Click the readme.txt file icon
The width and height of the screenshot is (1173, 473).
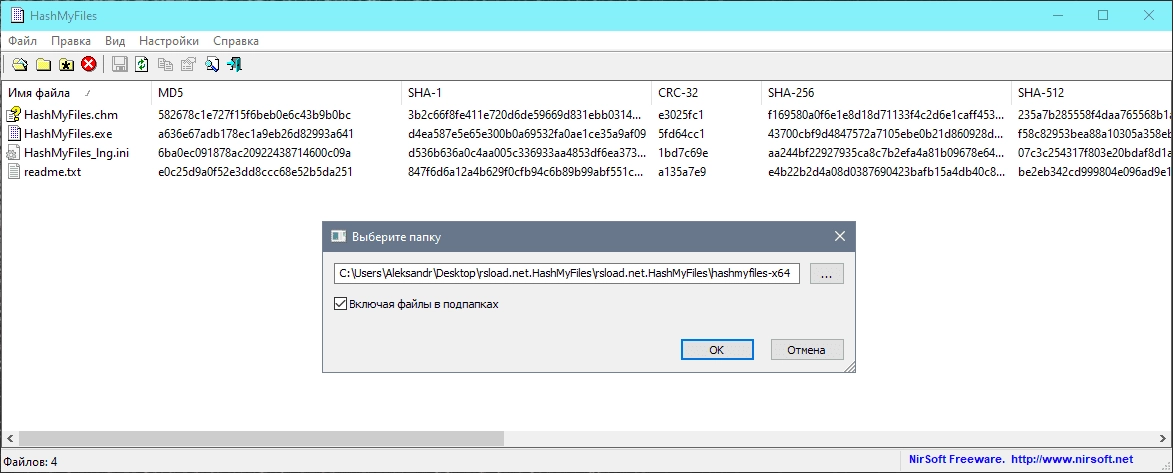[13, 171]
